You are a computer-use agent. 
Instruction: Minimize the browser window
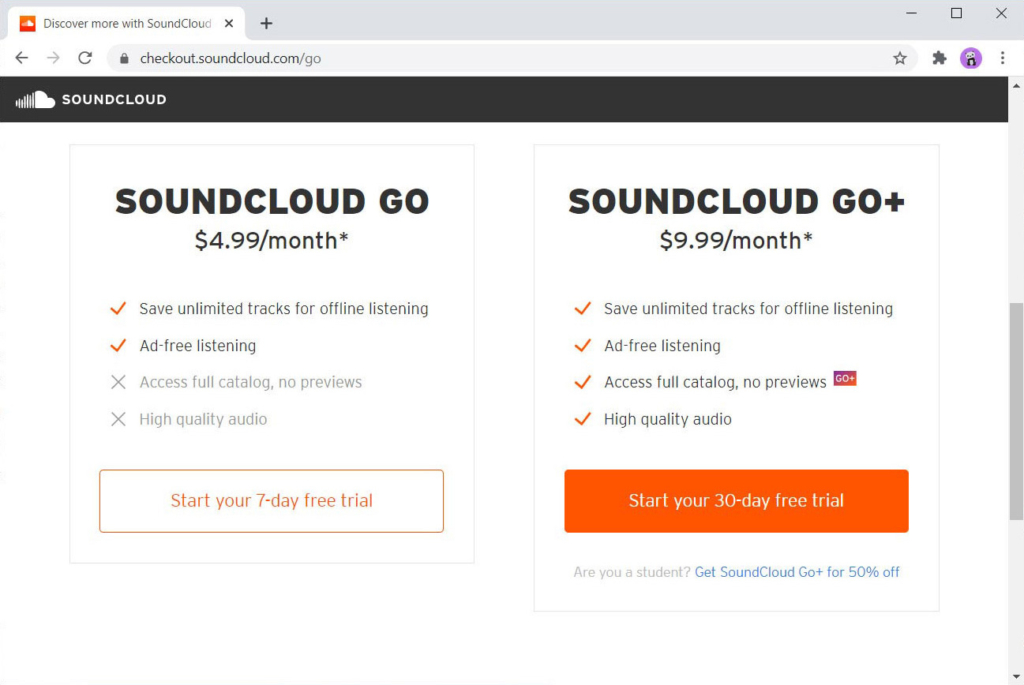(x=912, y=13)
